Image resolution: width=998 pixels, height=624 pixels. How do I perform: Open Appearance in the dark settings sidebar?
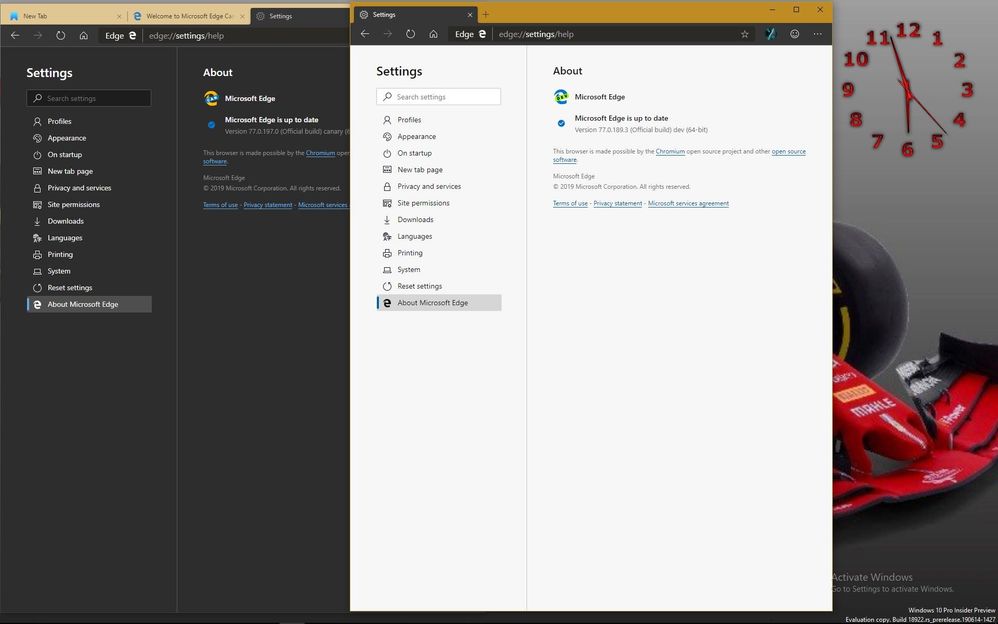point(89,138)
